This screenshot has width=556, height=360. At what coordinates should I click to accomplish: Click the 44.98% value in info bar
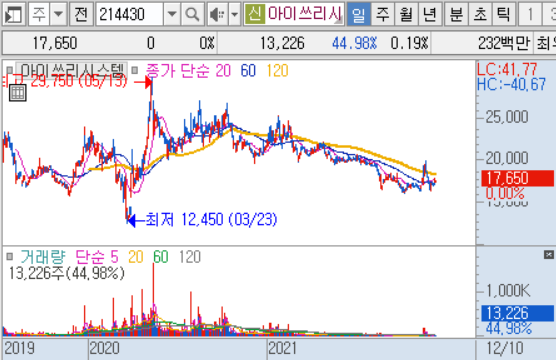[355, 43]
